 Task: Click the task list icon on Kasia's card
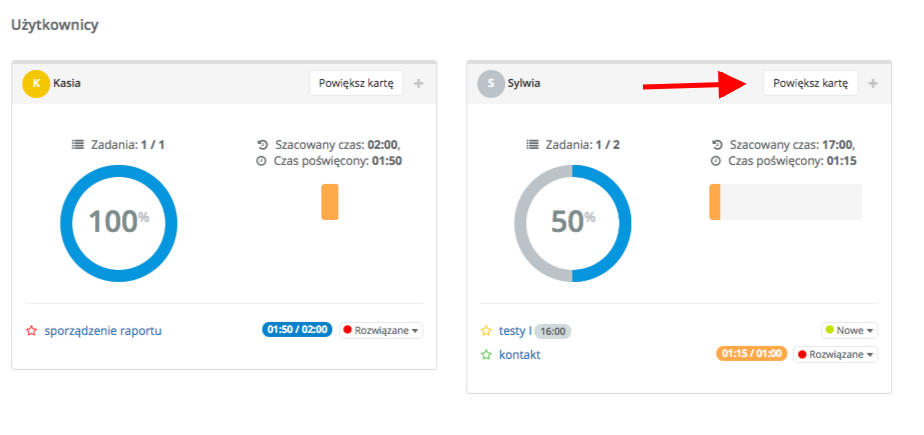(78, 144)
